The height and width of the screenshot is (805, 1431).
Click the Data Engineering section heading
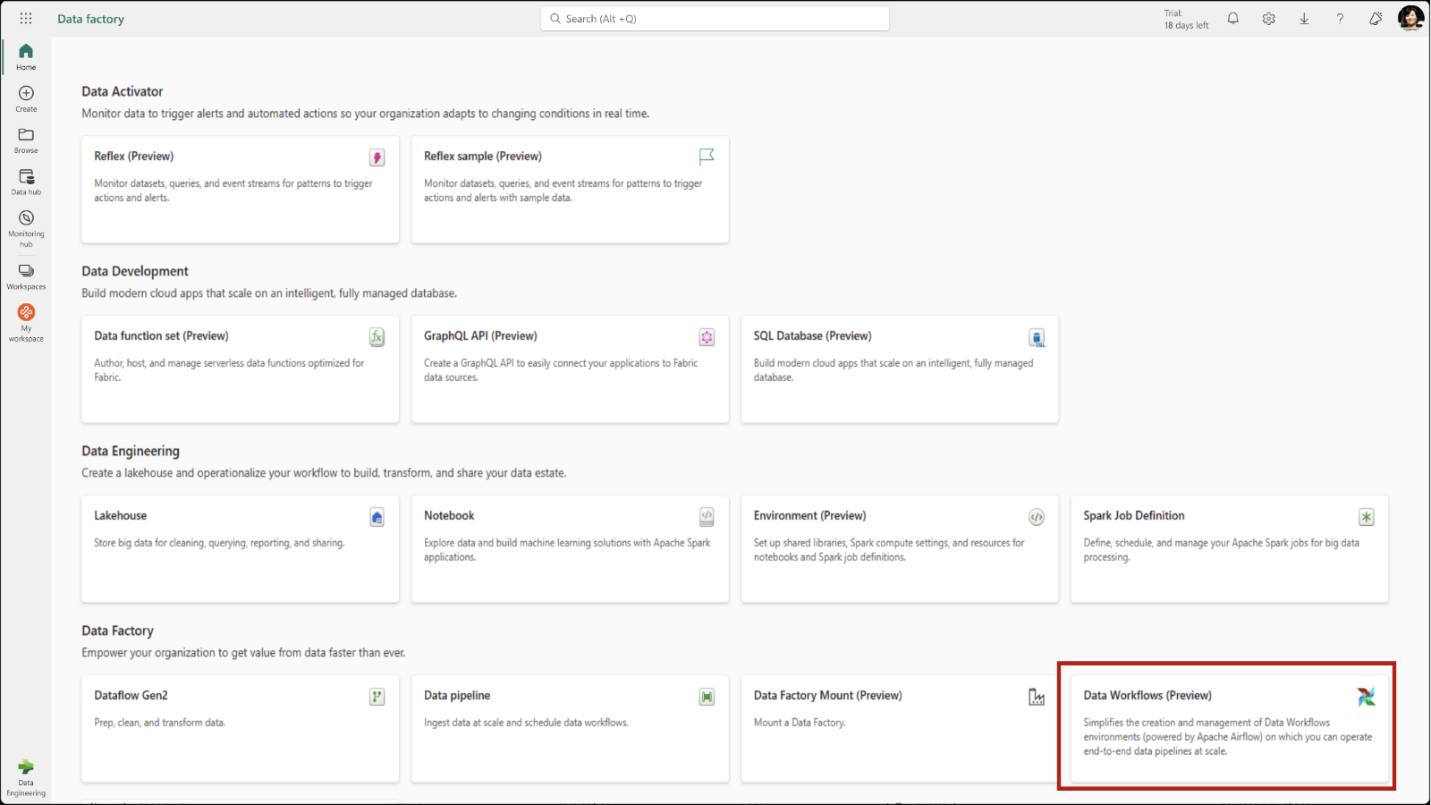pos(131,451)
